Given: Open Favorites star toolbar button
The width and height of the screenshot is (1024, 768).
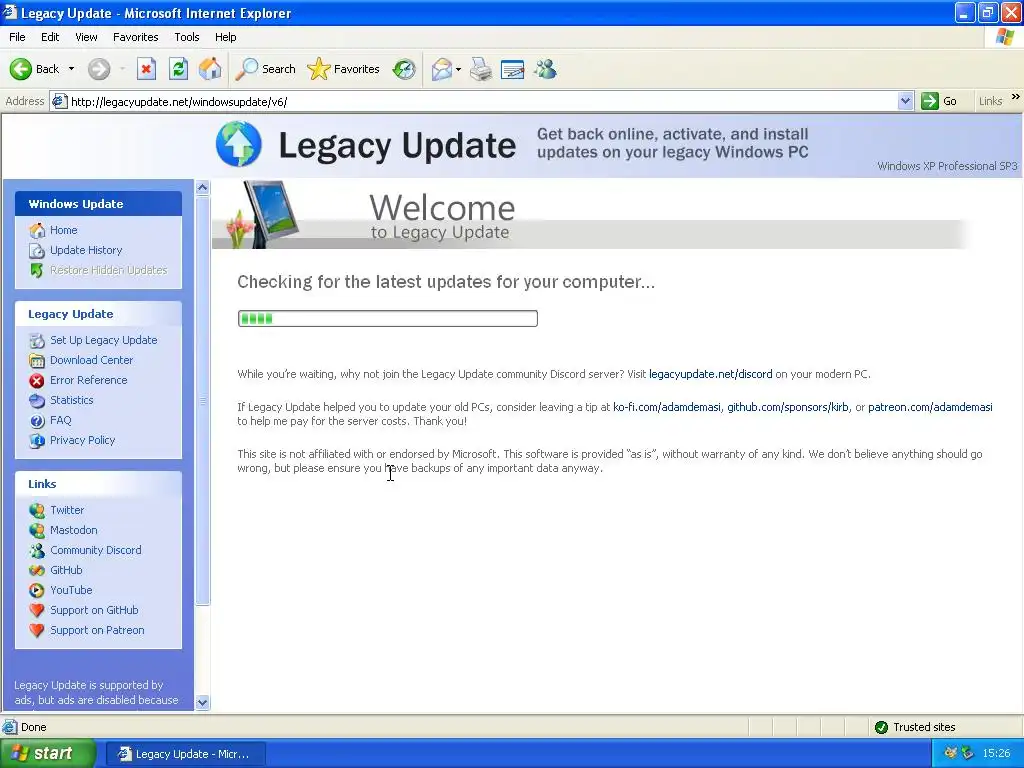Looking at the screenshot, I should [344, 69].
